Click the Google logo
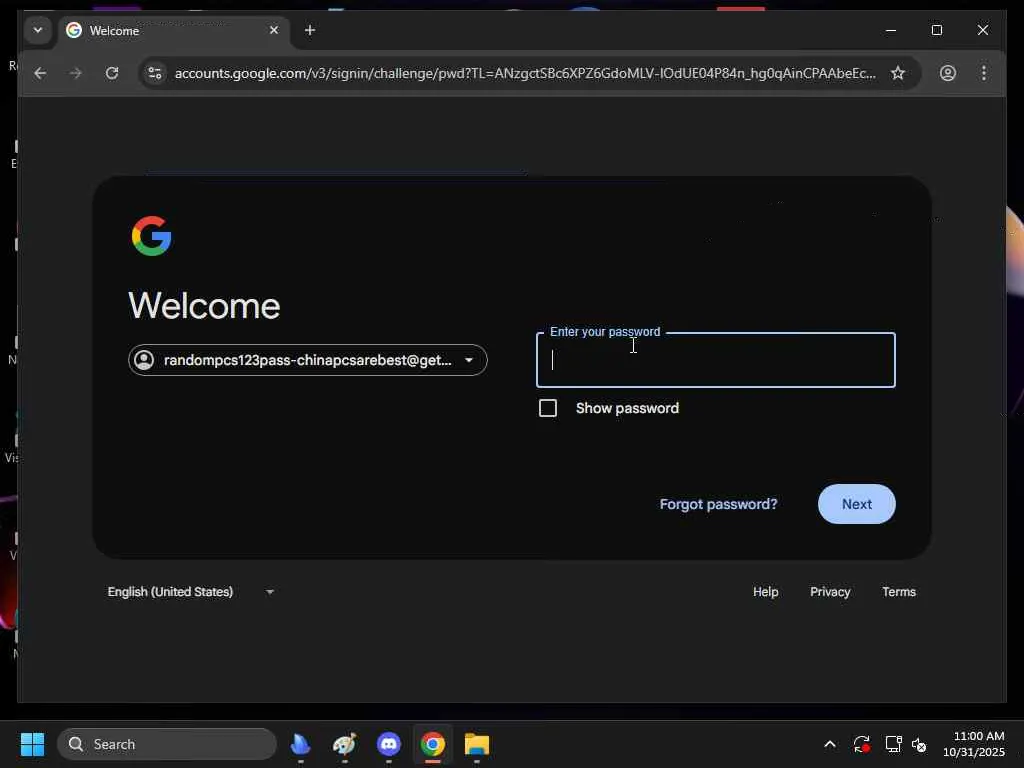 click(x=152, y=236)
